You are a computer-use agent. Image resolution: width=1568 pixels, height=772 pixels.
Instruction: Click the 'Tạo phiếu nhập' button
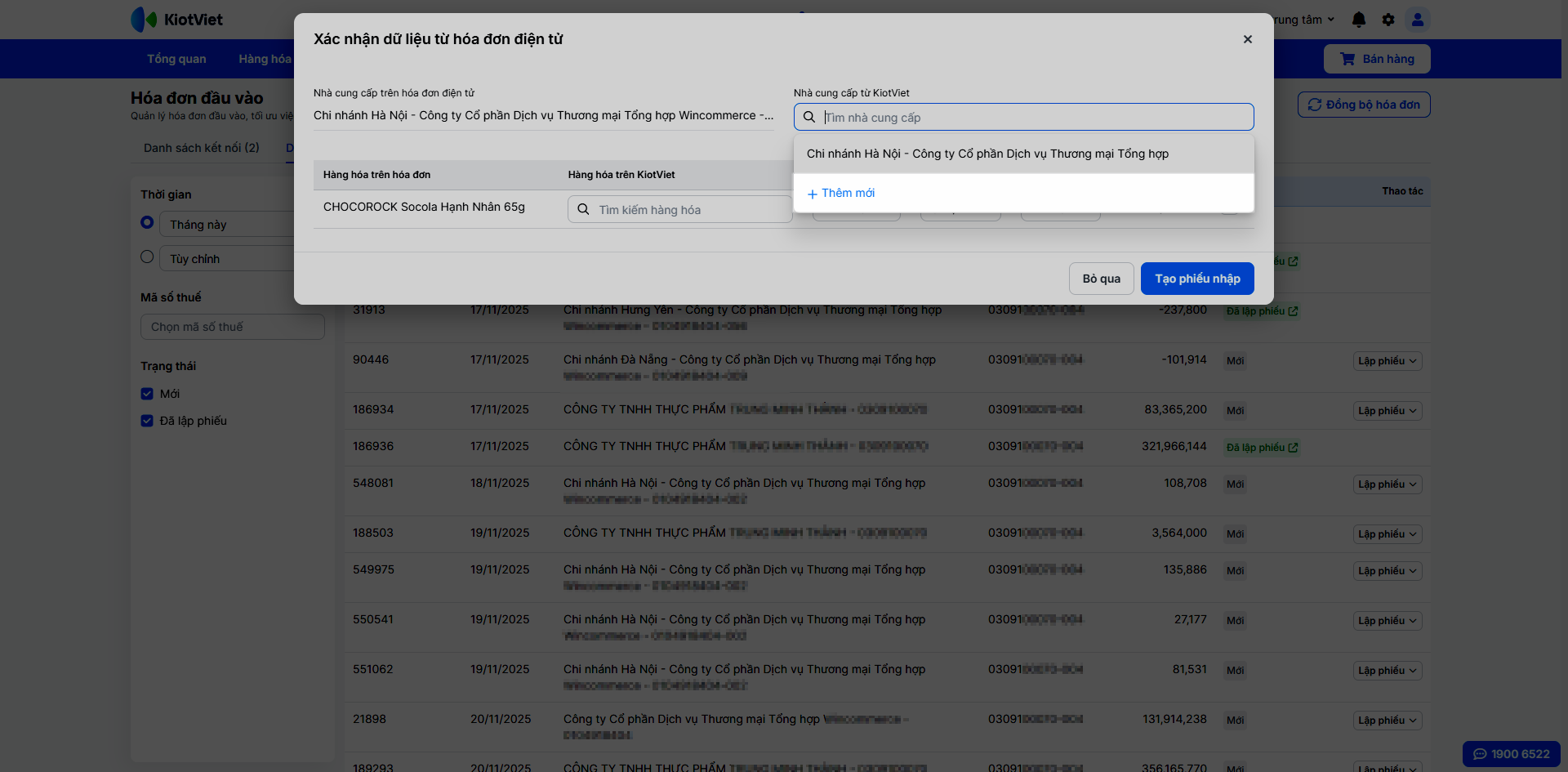pyautogui.click(x=1197, y=279)
